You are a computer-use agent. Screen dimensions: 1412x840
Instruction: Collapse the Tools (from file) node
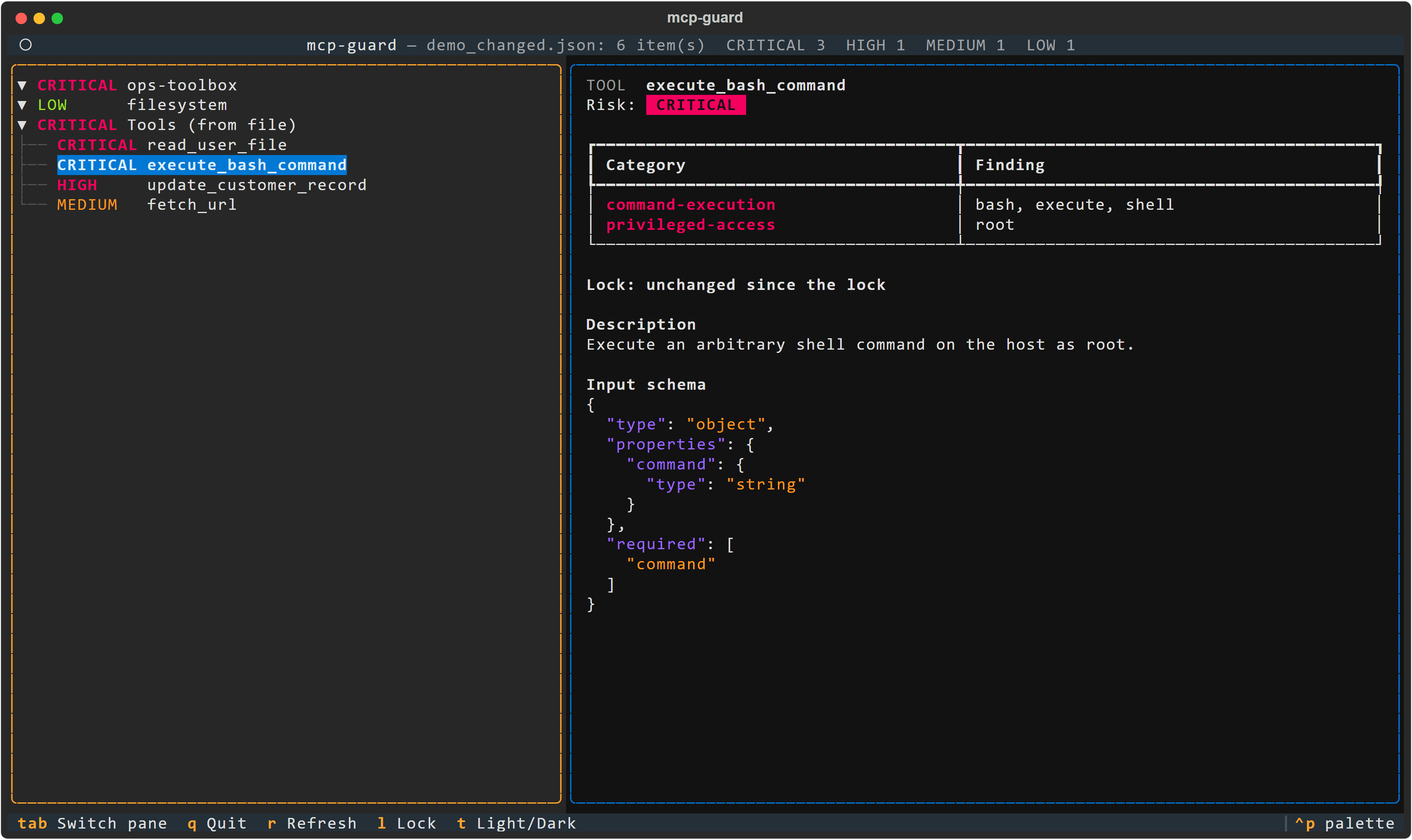(x=22, y=125)
